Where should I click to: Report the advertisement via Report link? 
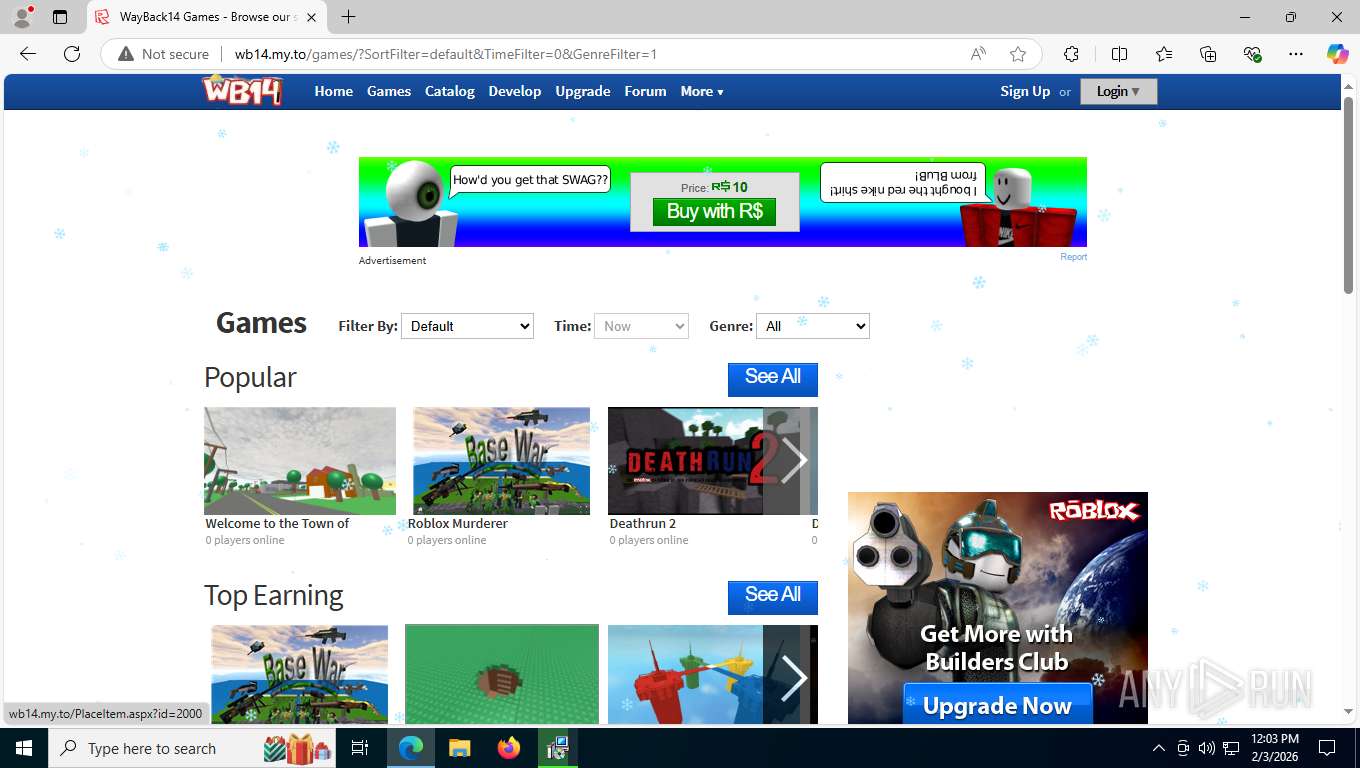[1073, 257]
